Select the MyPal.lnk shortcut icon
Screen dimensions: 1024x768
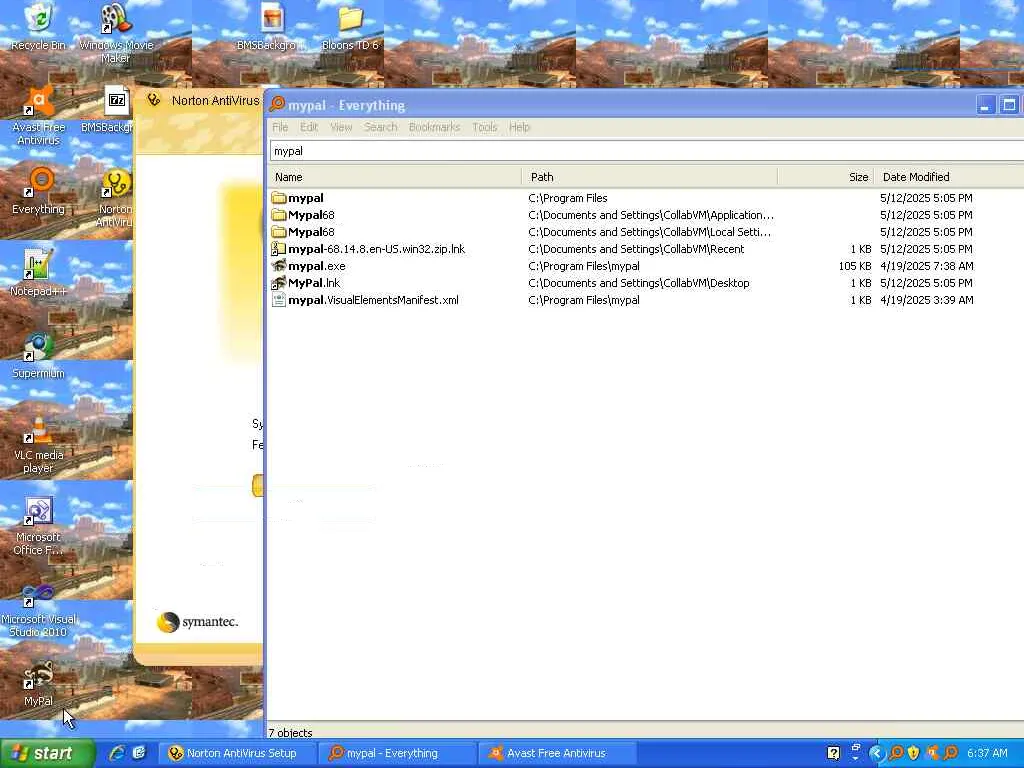coord(279,283)
